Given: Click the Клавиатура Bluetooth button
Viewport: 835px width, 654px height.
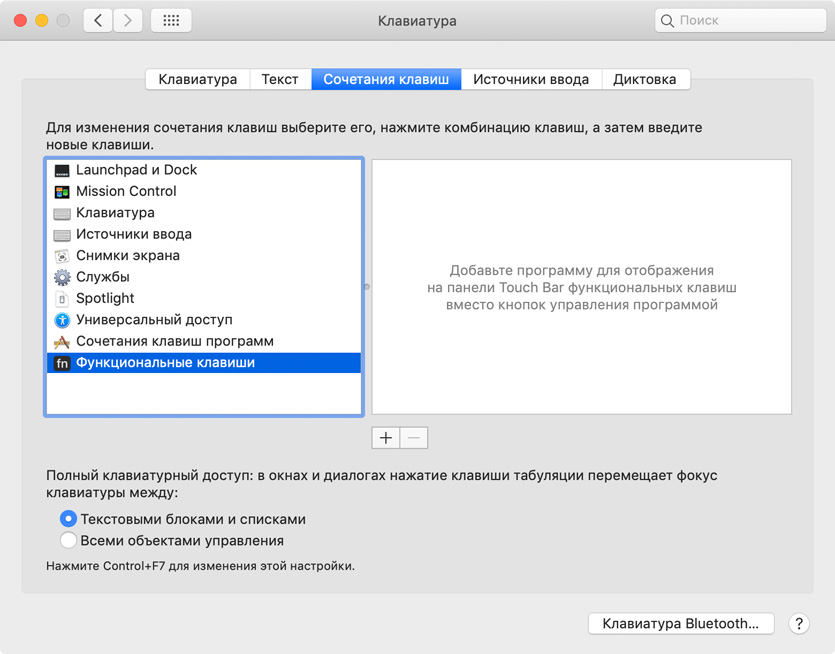Looking at the screenshot, I should [x=680, y=624].
